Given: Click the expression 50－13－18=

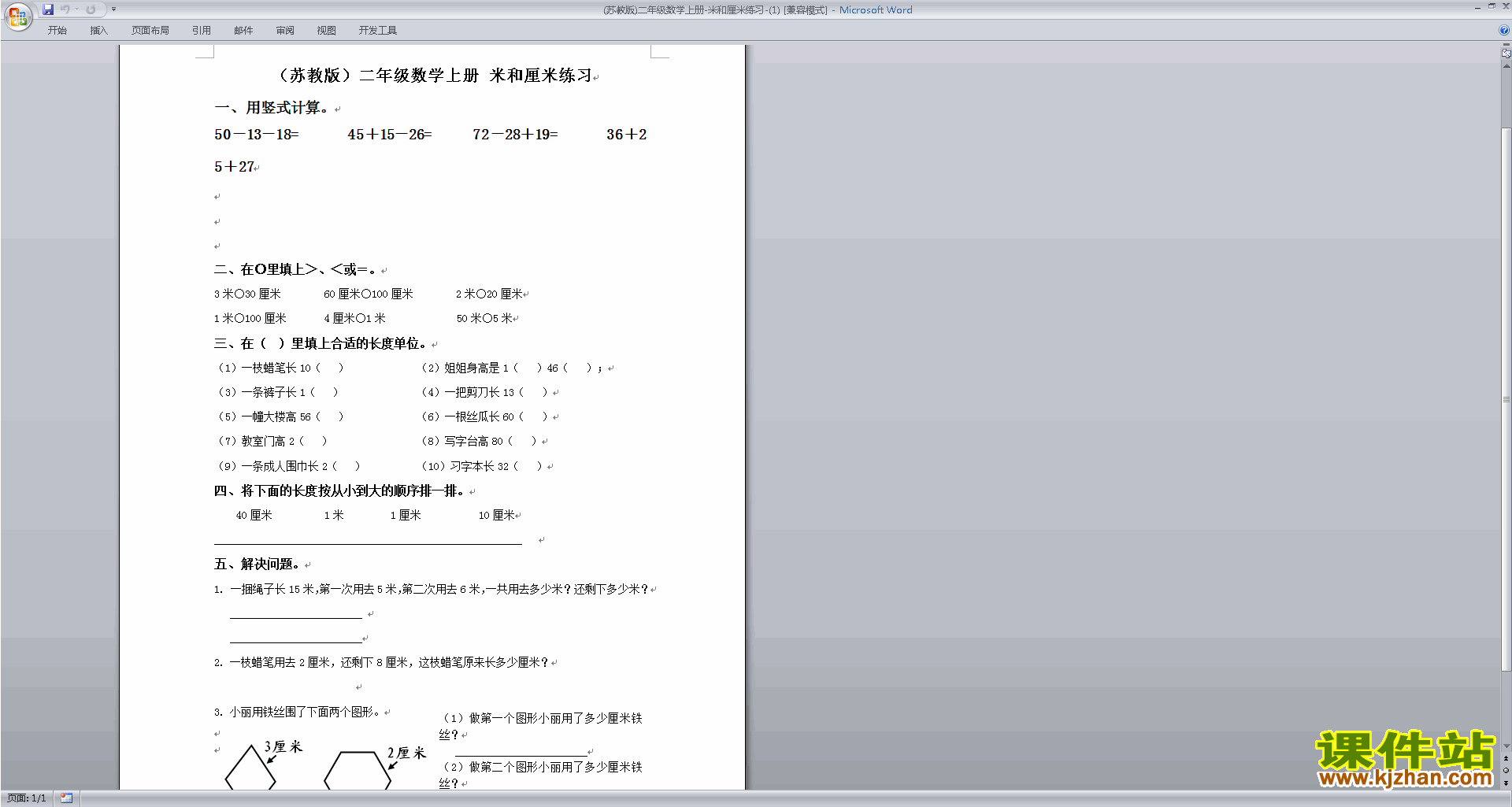Looking at the screenshot, I should click(x=257, y=135).
